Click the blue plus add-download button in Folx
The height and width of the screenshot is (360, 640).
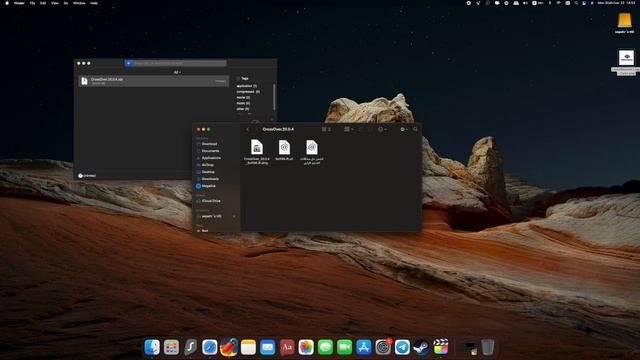click(128, 63)
